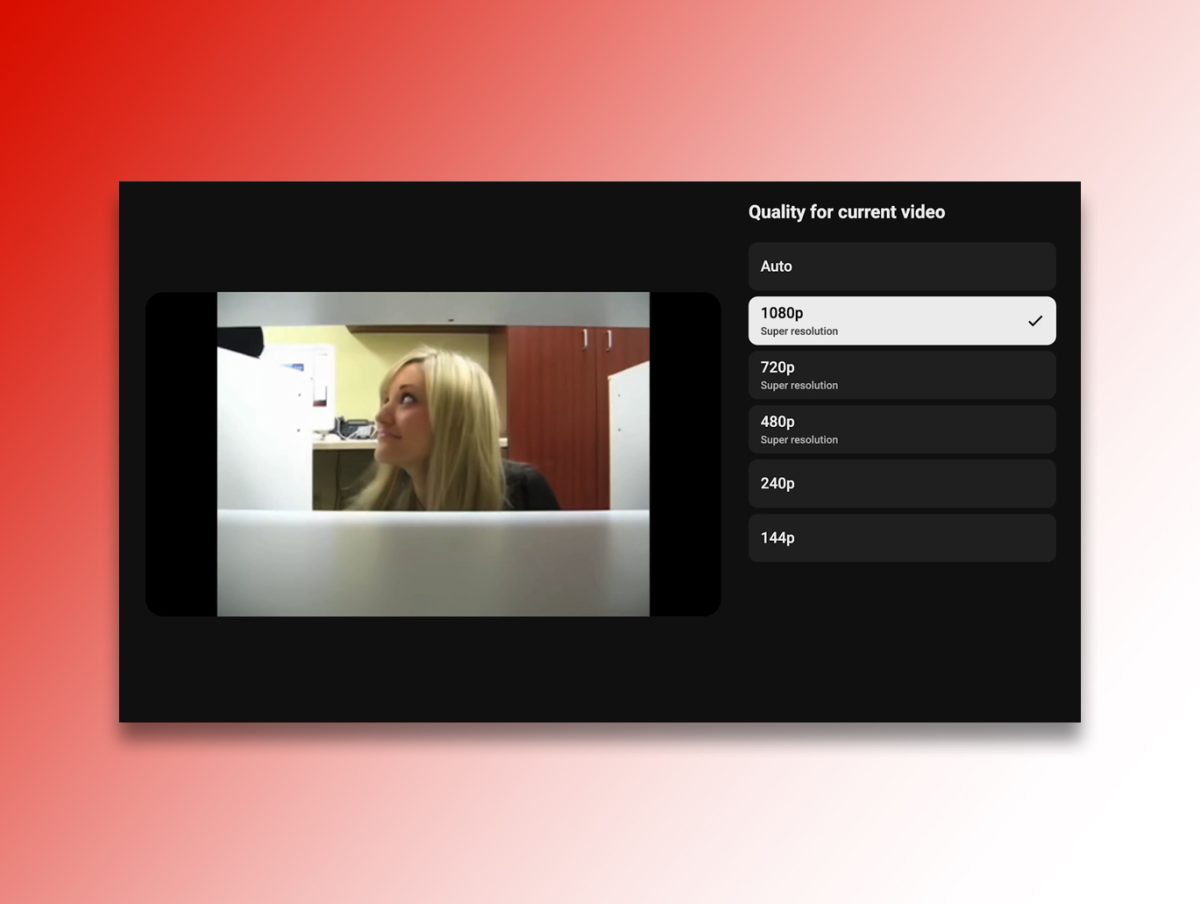Click the checkmark icon beside 1080p
Screen dimensions: 1200x904
pyautogui.click(x=1035, y=321)
